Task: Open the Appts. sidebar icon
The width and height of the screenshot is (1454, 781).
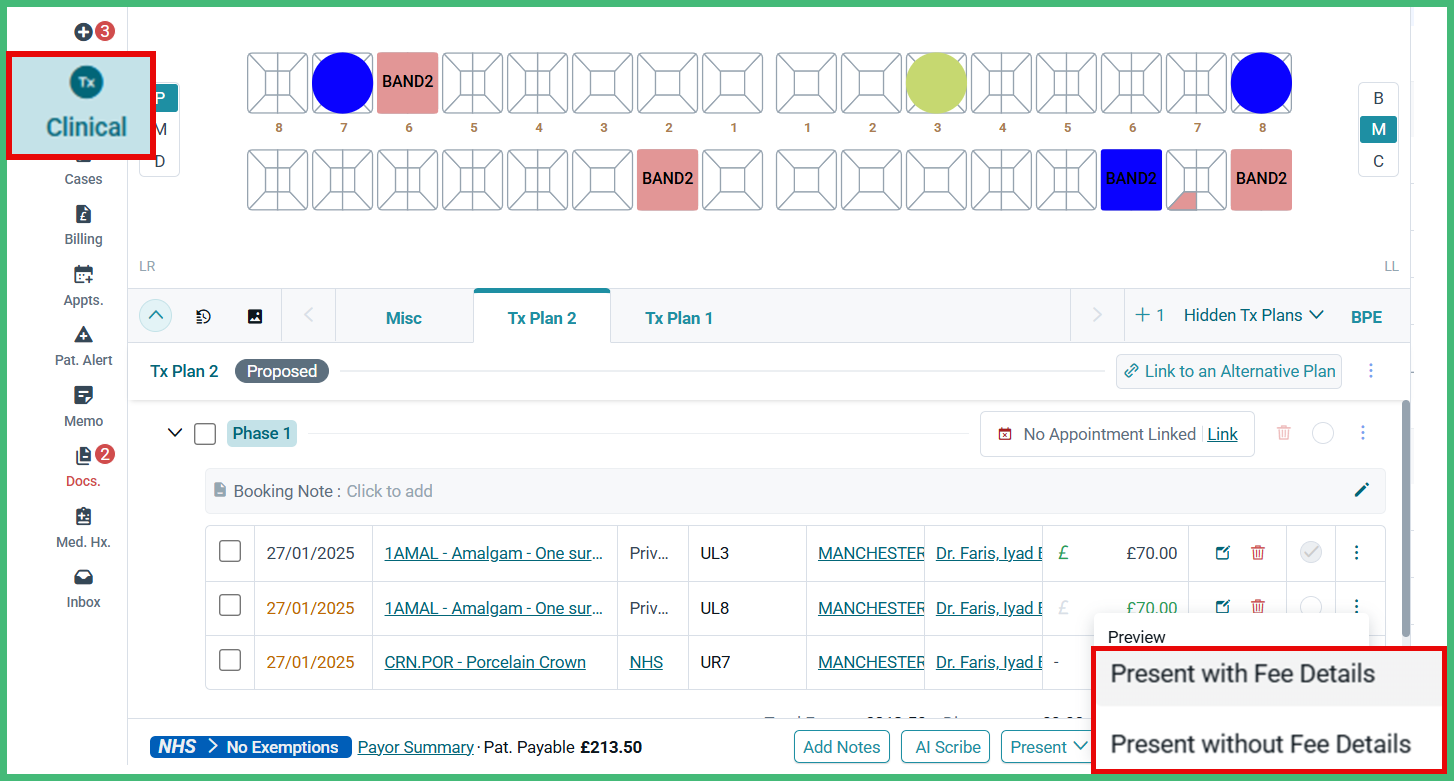Action: click(83, 285)
